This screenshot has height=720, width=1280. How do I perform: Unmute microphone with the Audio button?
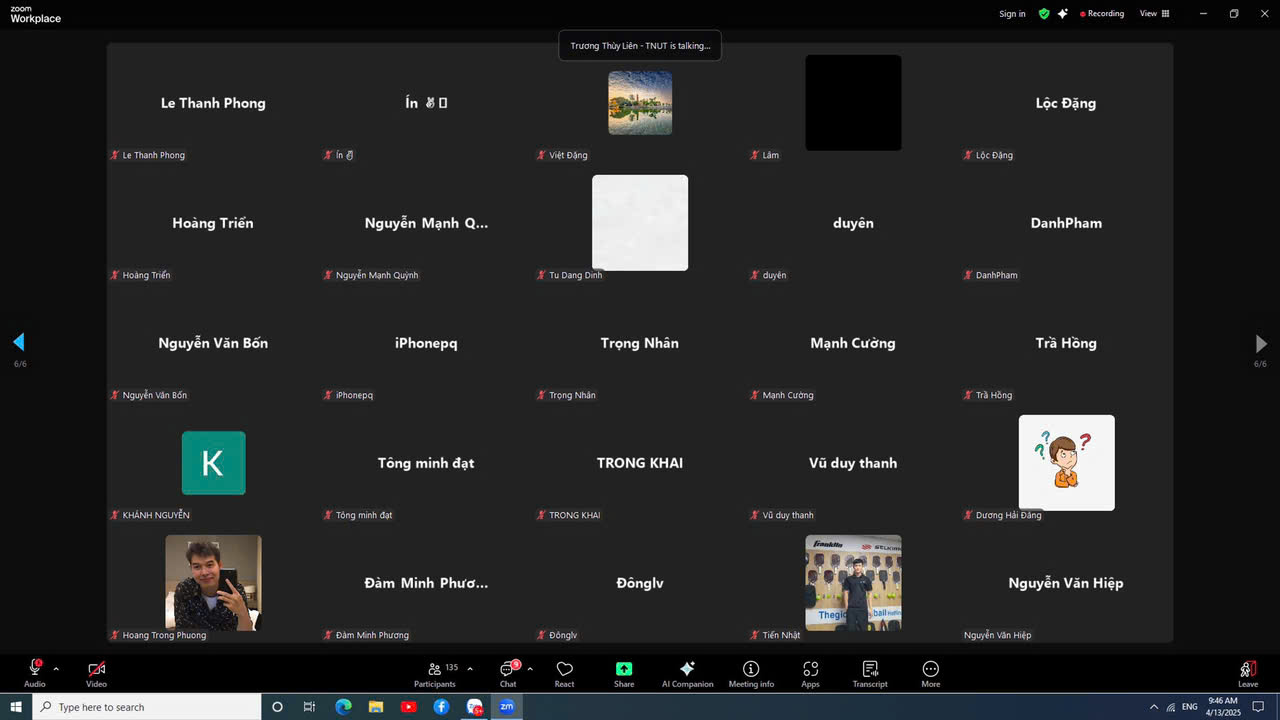[35, 673]
